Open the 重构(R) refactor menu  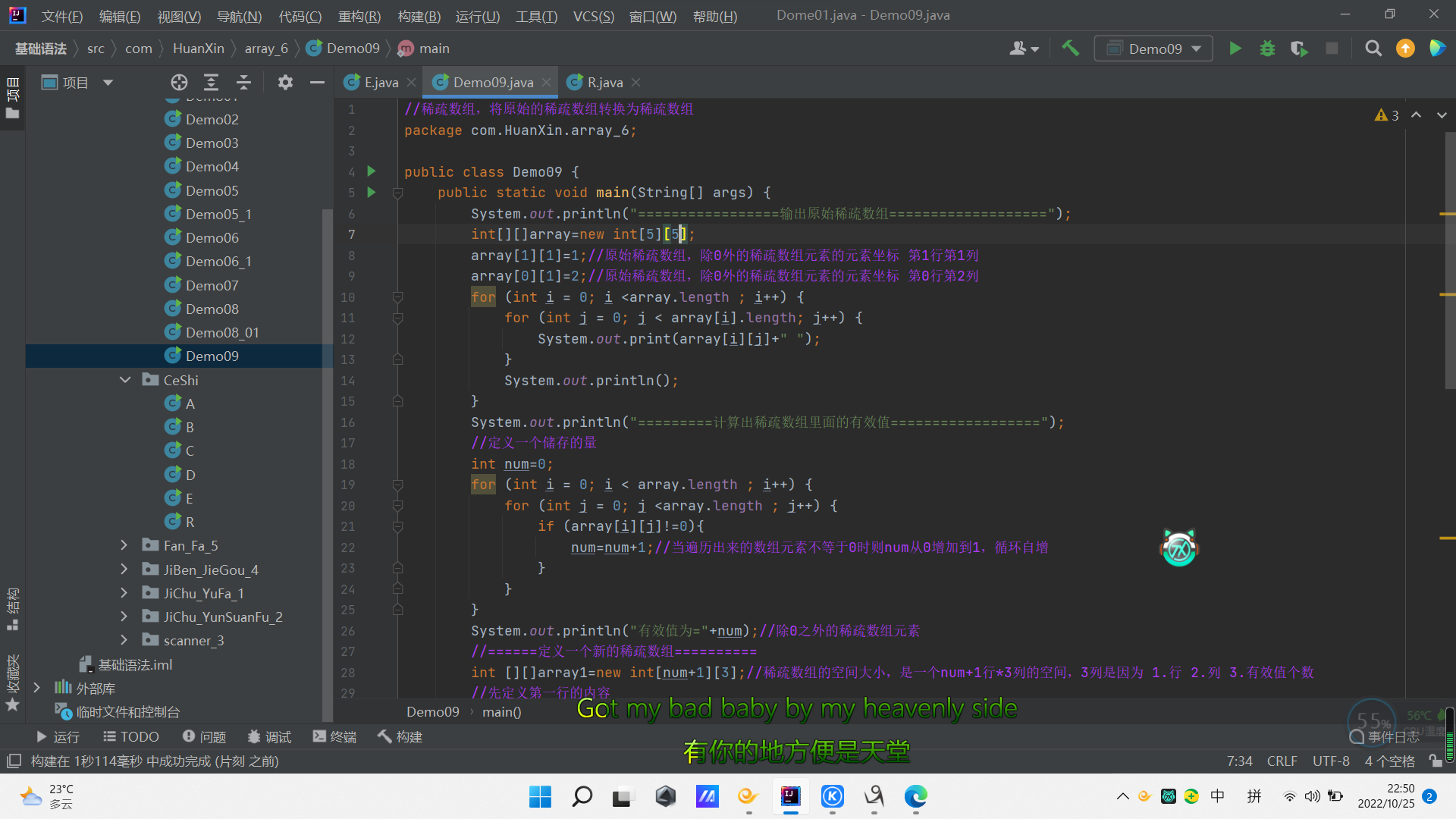pyautogui.click(x=359, y=16)
